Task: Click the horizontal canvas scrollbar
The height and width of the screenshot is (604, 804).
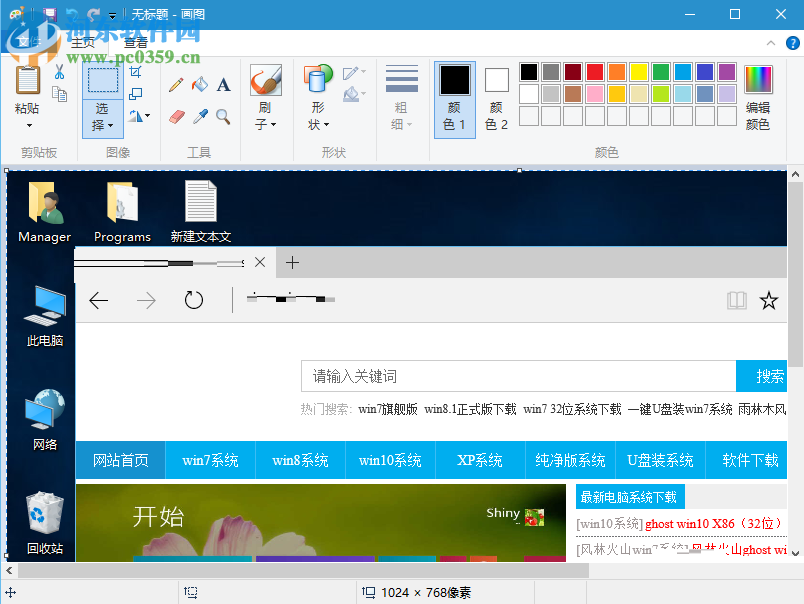Action: pyautogui.click(x=300, y=569)
